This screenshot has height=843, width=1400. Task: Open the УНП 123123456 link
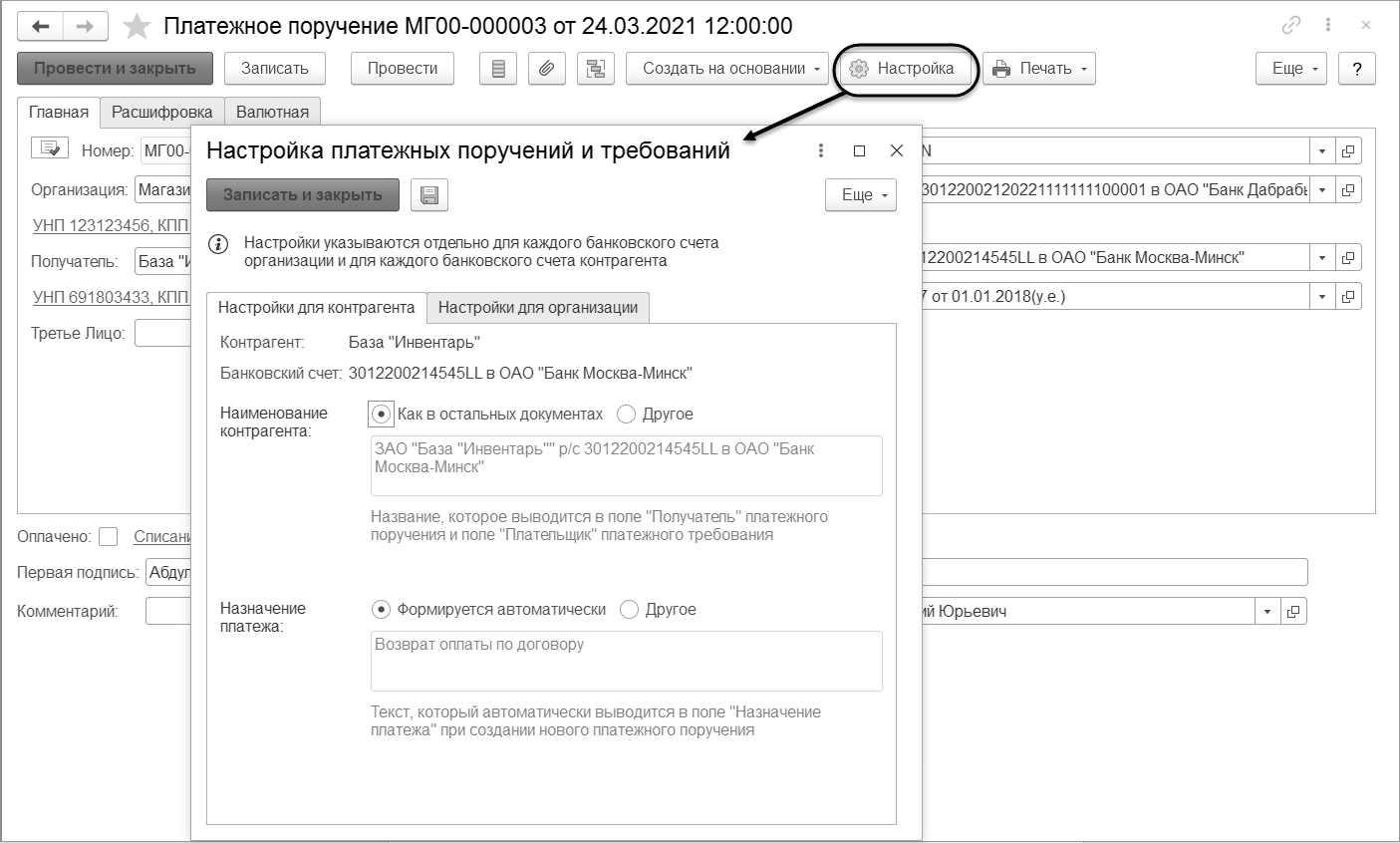pyautogui.click(x=111, y=226)
